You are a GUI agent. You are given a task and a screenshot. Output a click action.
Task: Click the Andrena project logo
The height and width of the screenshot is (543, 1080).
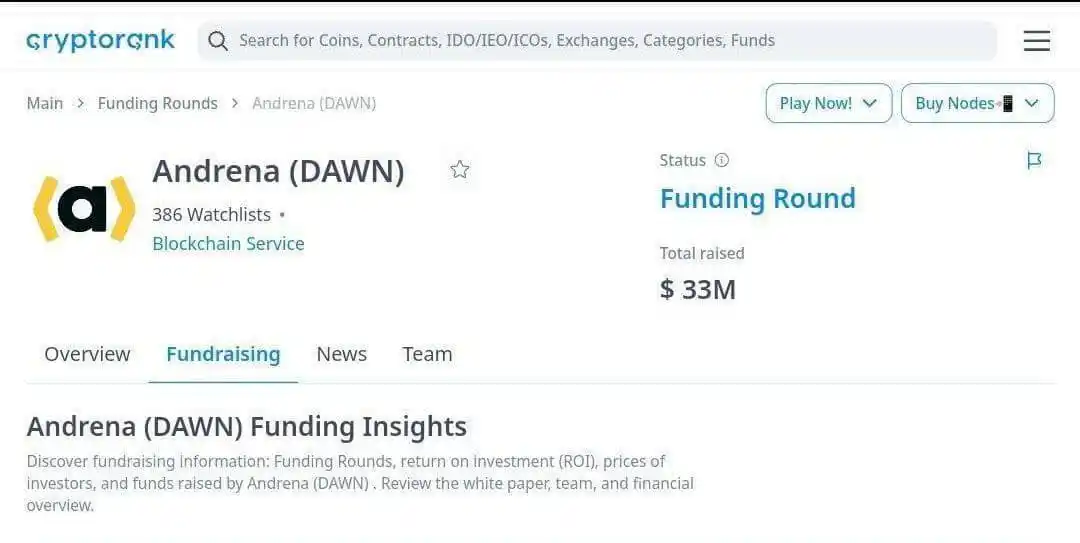[x=84, y=208]
